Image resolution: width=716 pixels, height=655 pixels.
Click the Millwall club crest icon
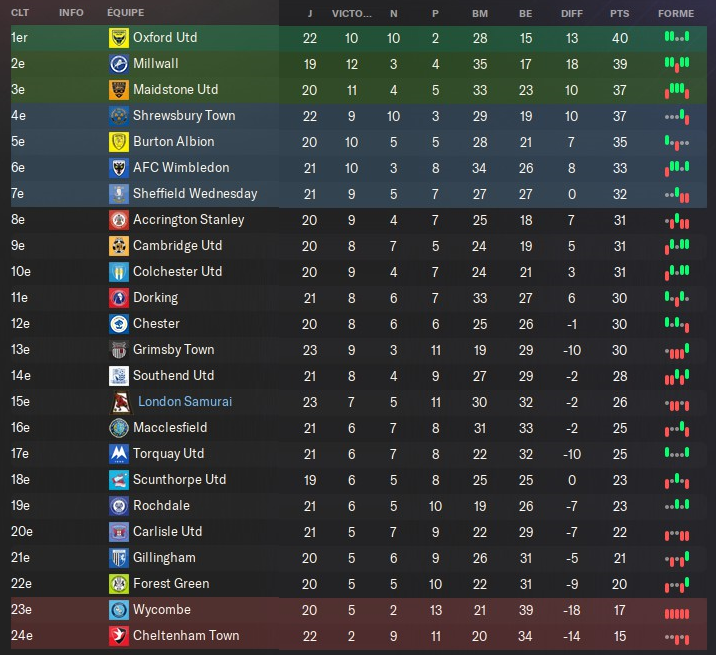coord(118,64)
